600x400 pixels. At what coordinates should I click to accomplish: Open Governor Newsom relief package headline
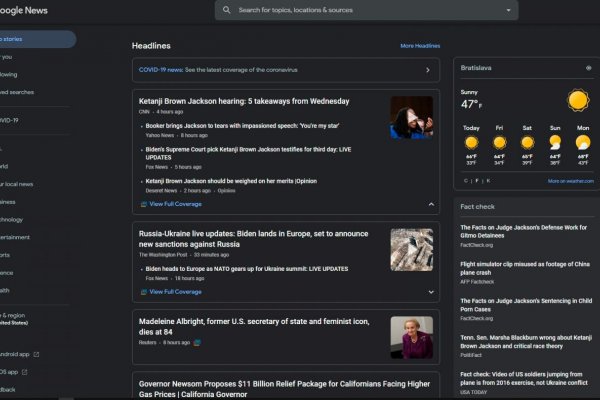[284, 389]
